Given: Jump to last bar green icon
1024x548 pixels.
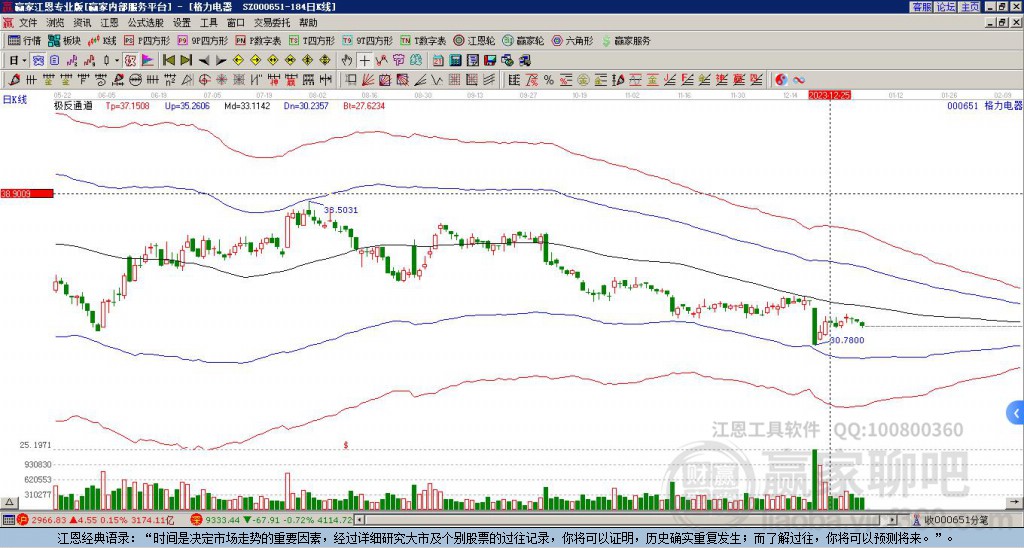Looking at the screenshot, I should (186, 60).
